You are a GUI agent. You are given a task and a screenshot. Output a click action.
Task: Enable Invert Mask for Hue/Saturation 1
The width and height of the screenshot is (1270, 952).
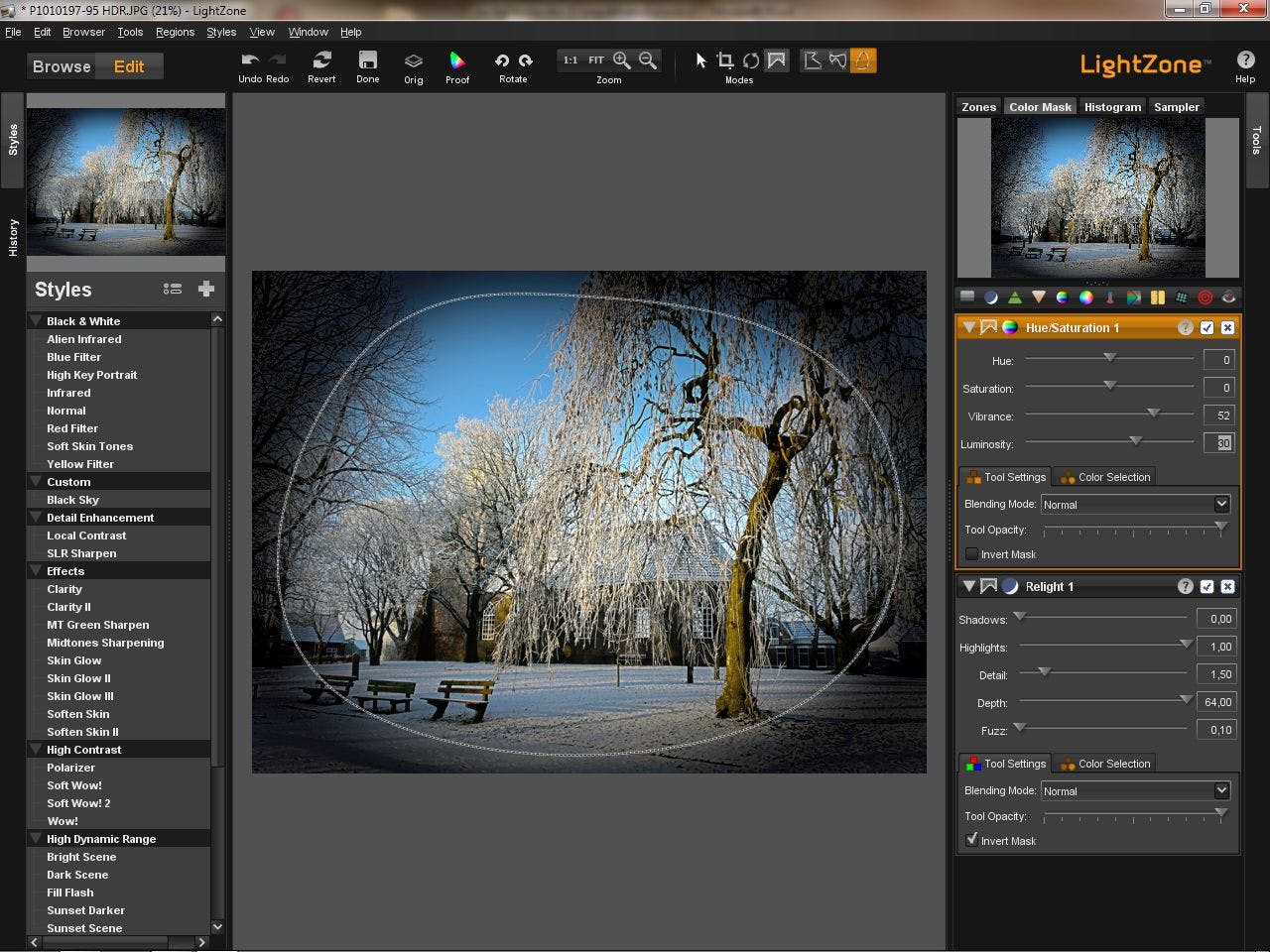972,554
